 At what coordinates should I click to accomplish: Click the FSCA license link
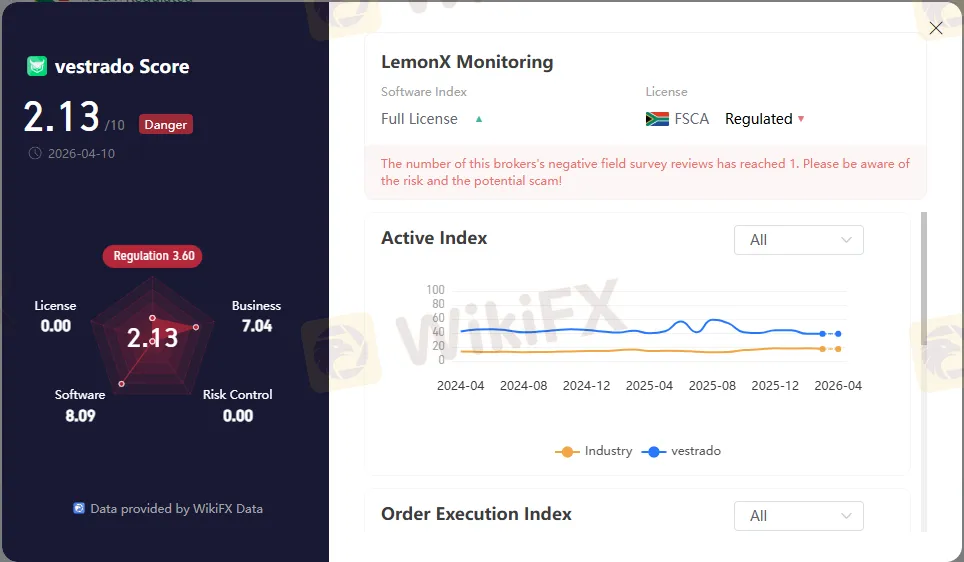click(x=691, y=119)
